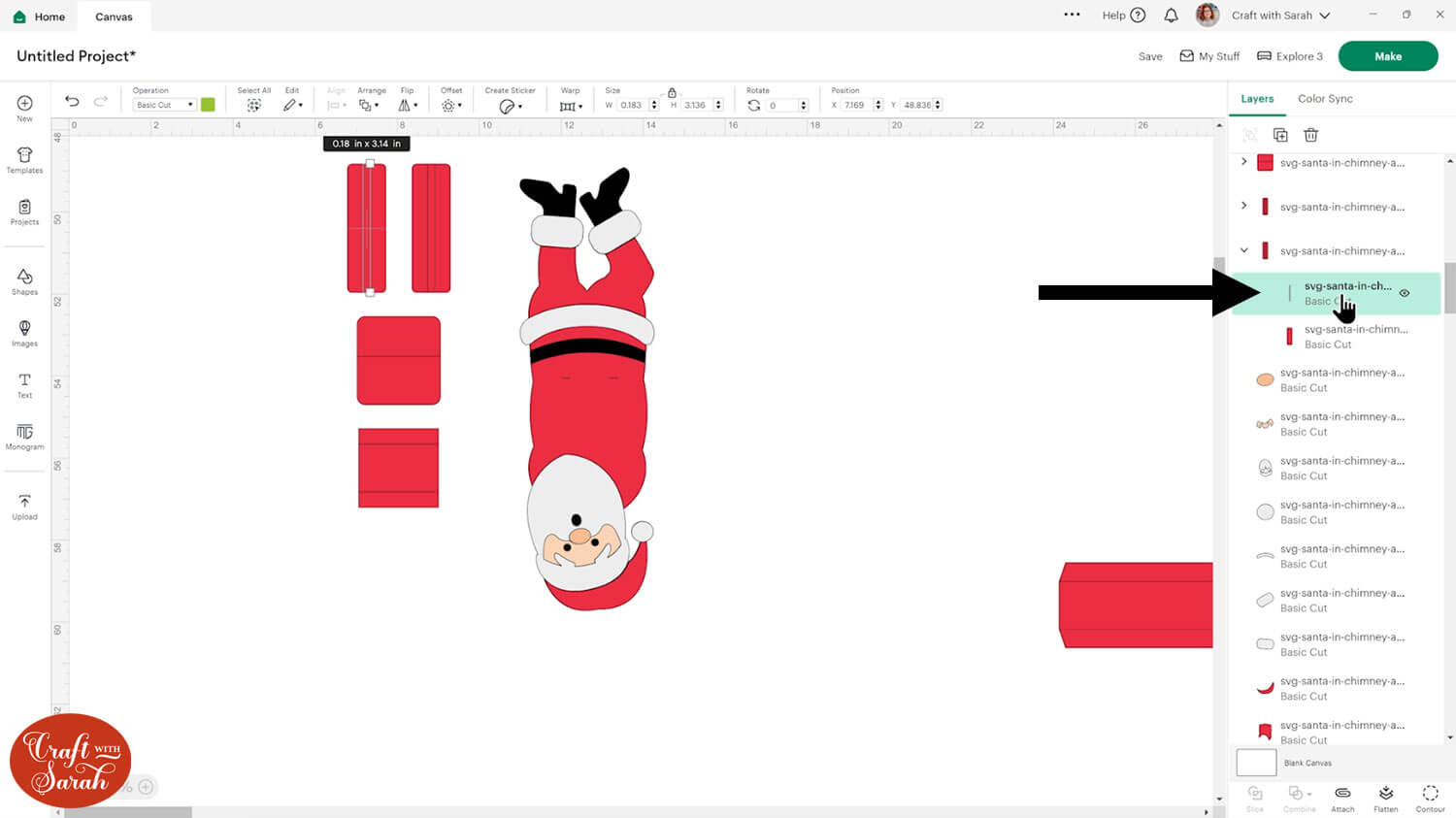Click the Upload icon
Viewport: 1456px width, 818px height.
tap(24, 507)
